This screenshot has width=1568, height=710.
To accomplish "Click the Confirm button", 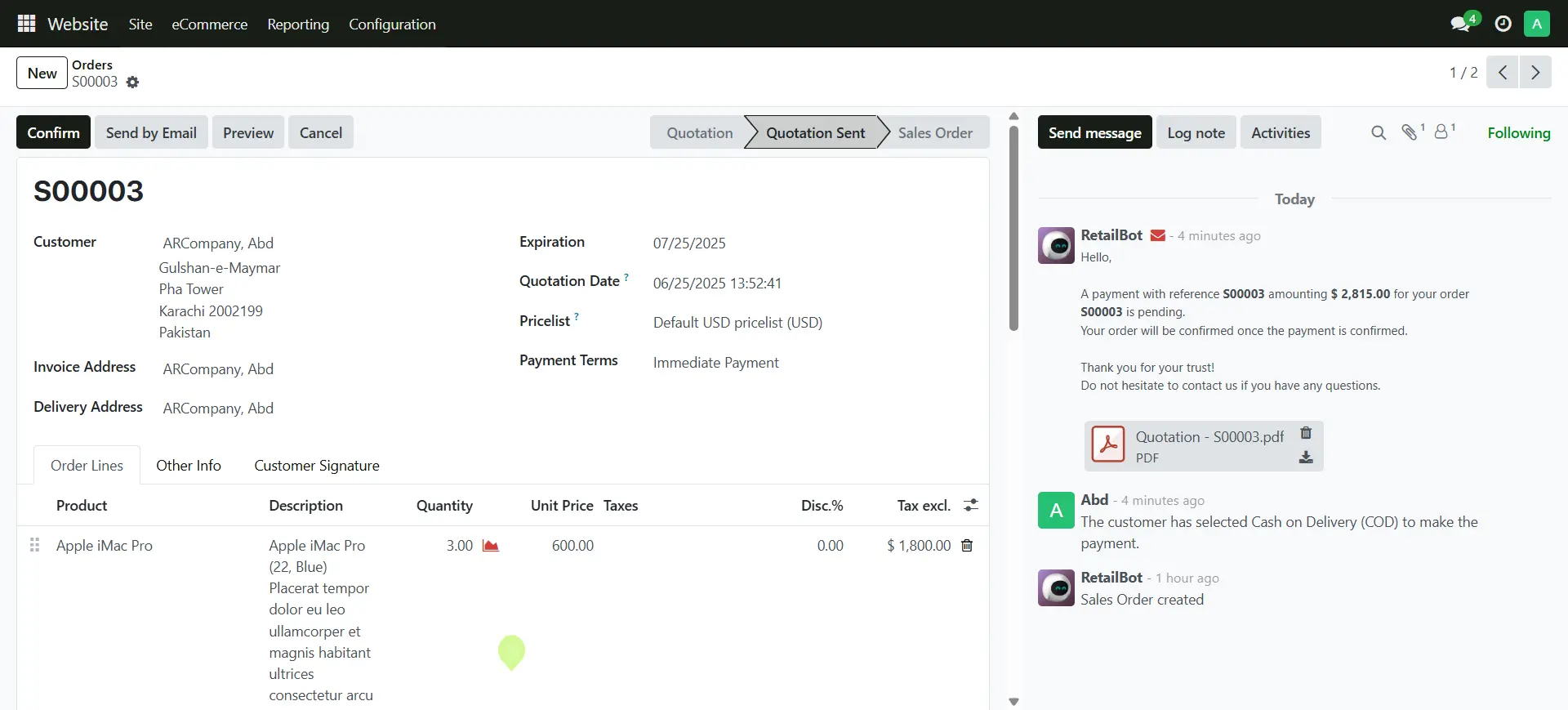I will point(53,132).
